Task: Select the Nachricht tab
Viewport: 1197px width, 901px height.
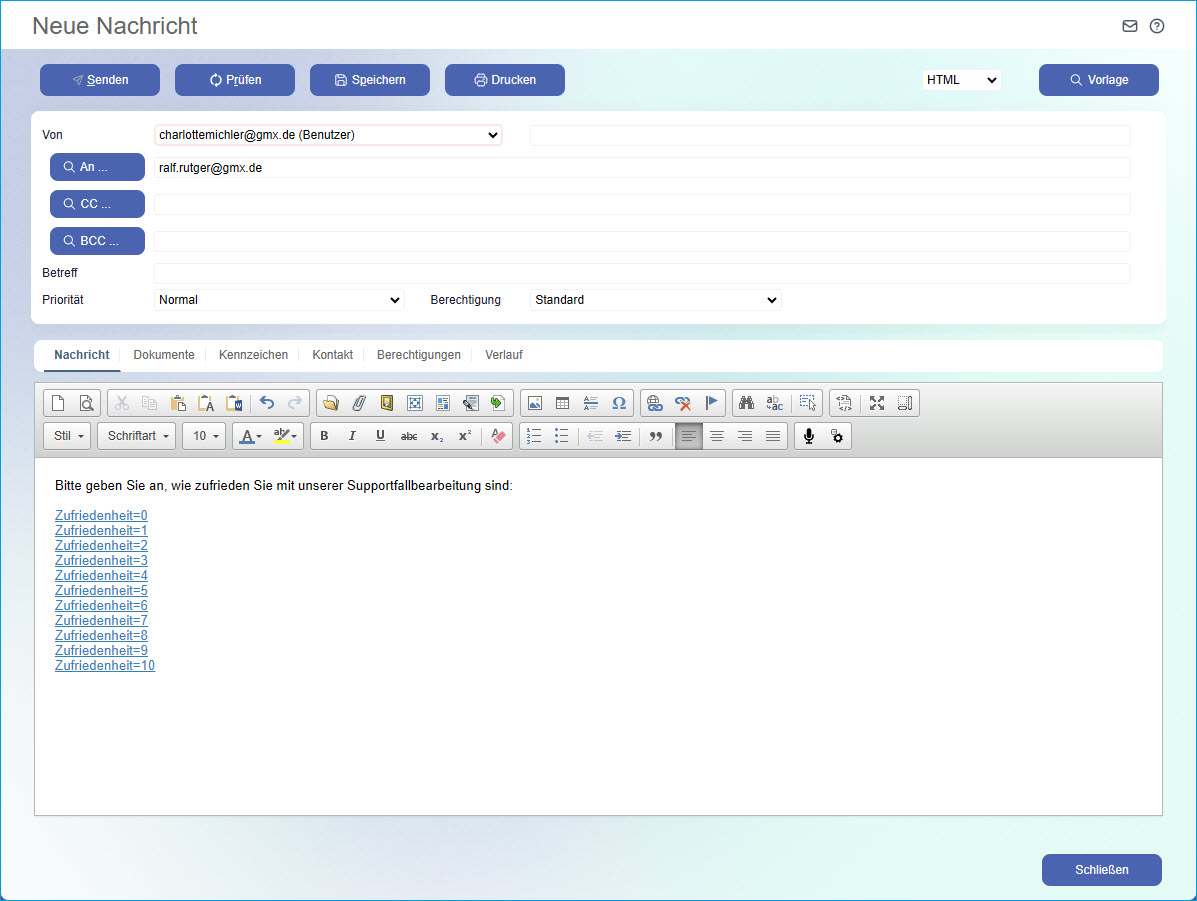Action: point(82,355)
